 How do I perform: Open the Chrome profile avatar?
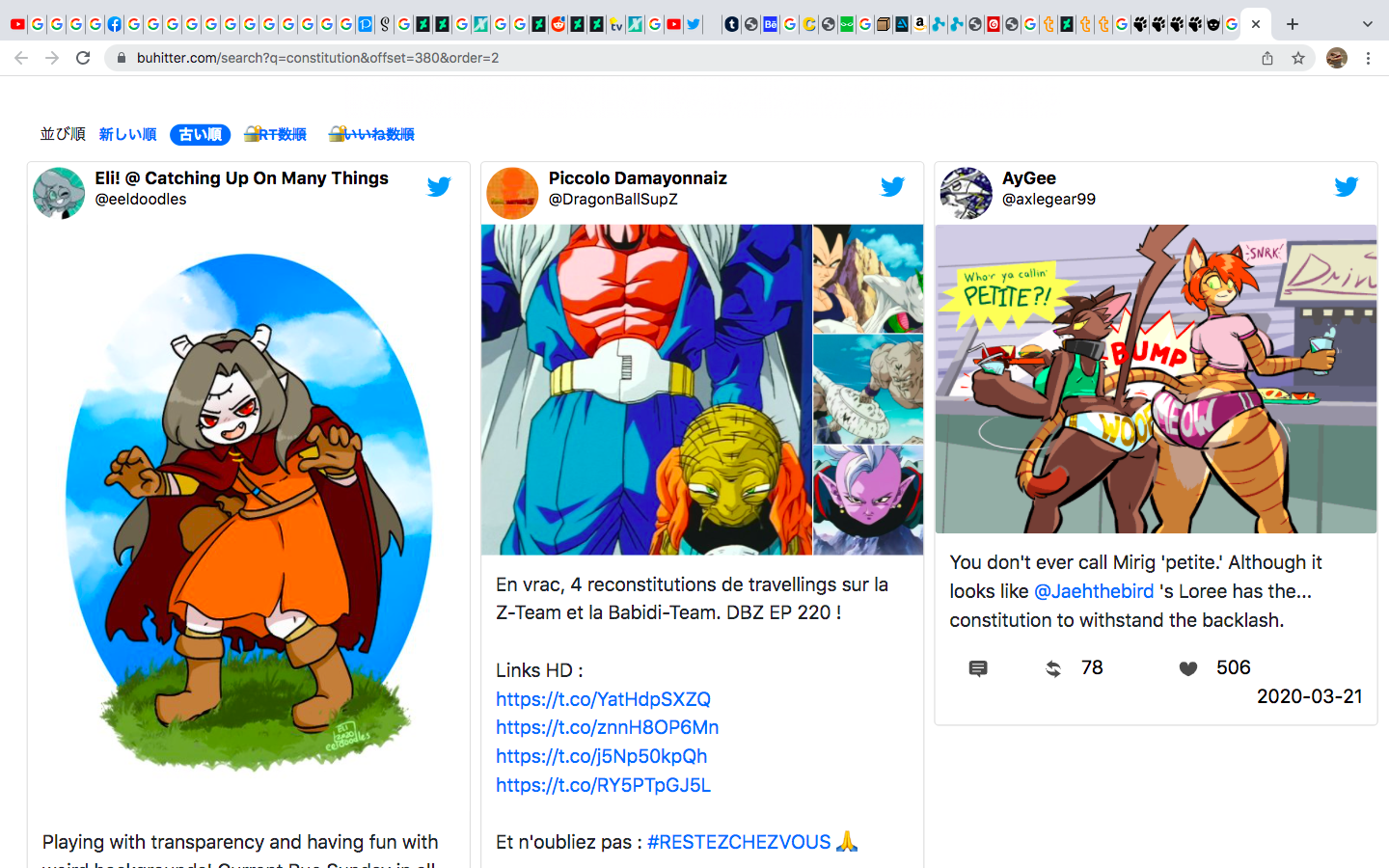click(x=1337, y=58)
